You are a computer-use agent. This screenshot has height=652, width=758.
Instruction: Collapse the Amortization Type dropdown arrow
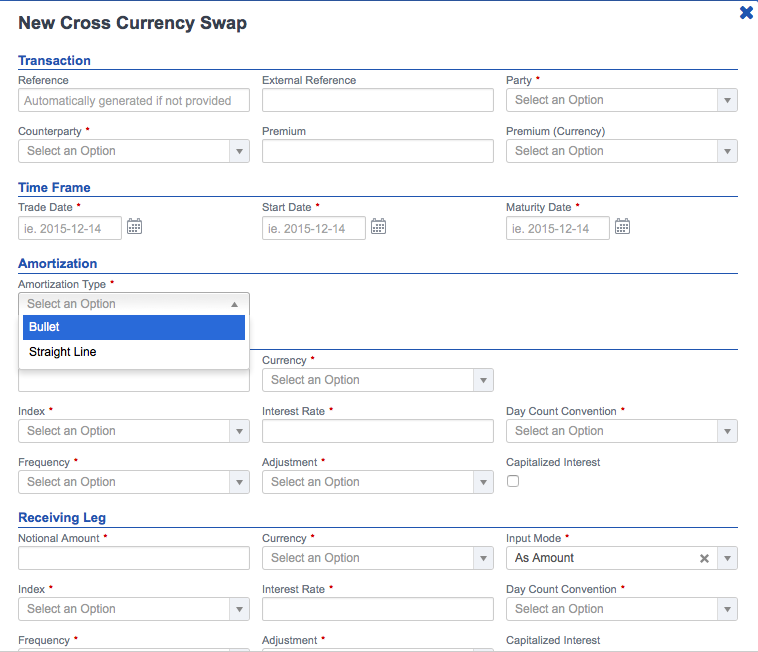[x=234, y=304]
